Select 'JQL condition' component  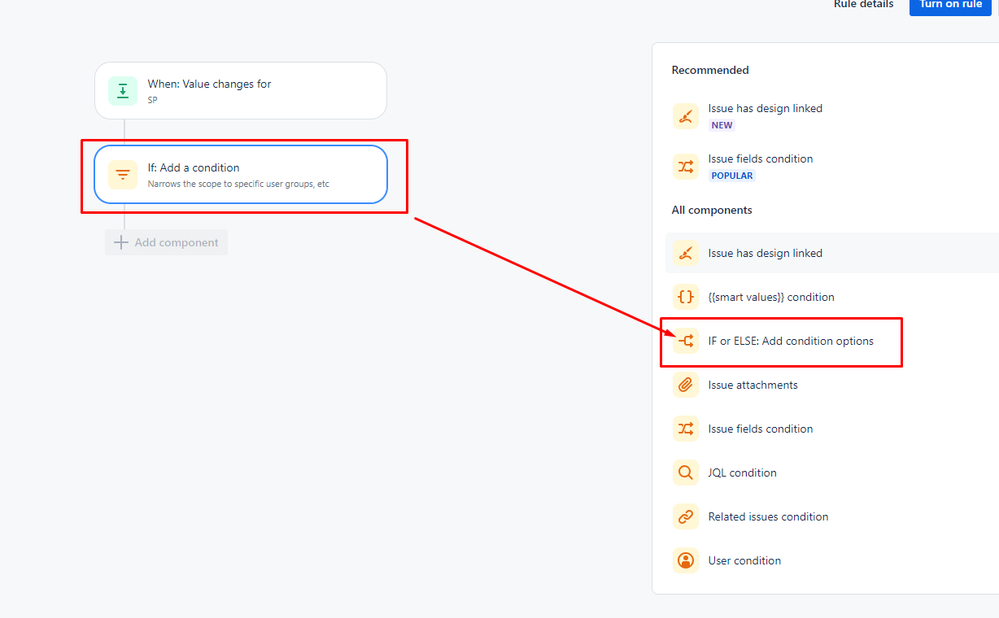(831, 473)
